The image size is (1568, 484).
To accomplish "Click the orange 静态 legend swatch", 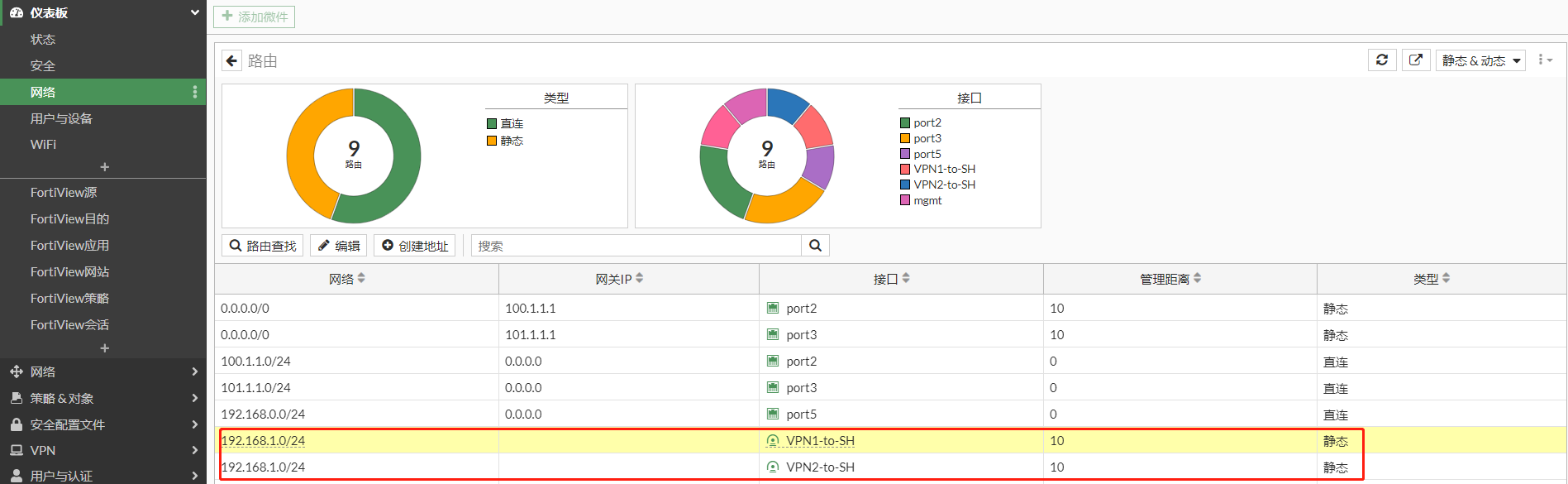I will click(492, 141).
